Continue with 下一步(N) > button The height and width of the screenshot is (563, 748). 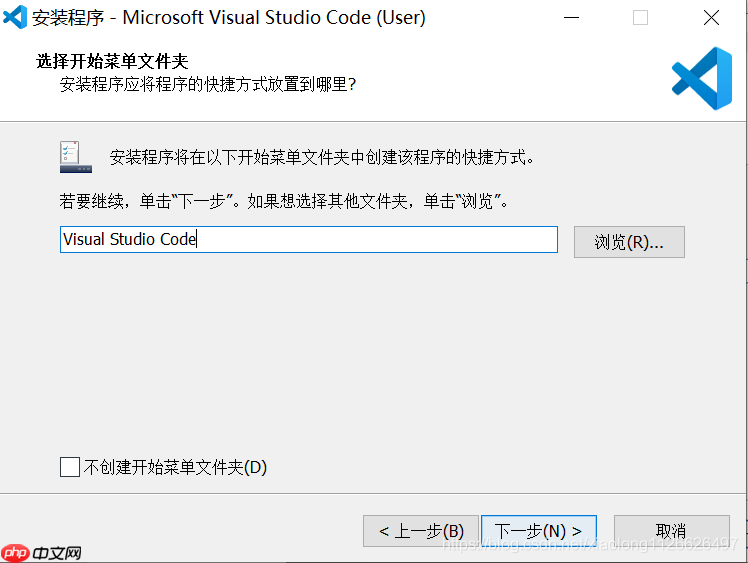click(x=539, y=531)
